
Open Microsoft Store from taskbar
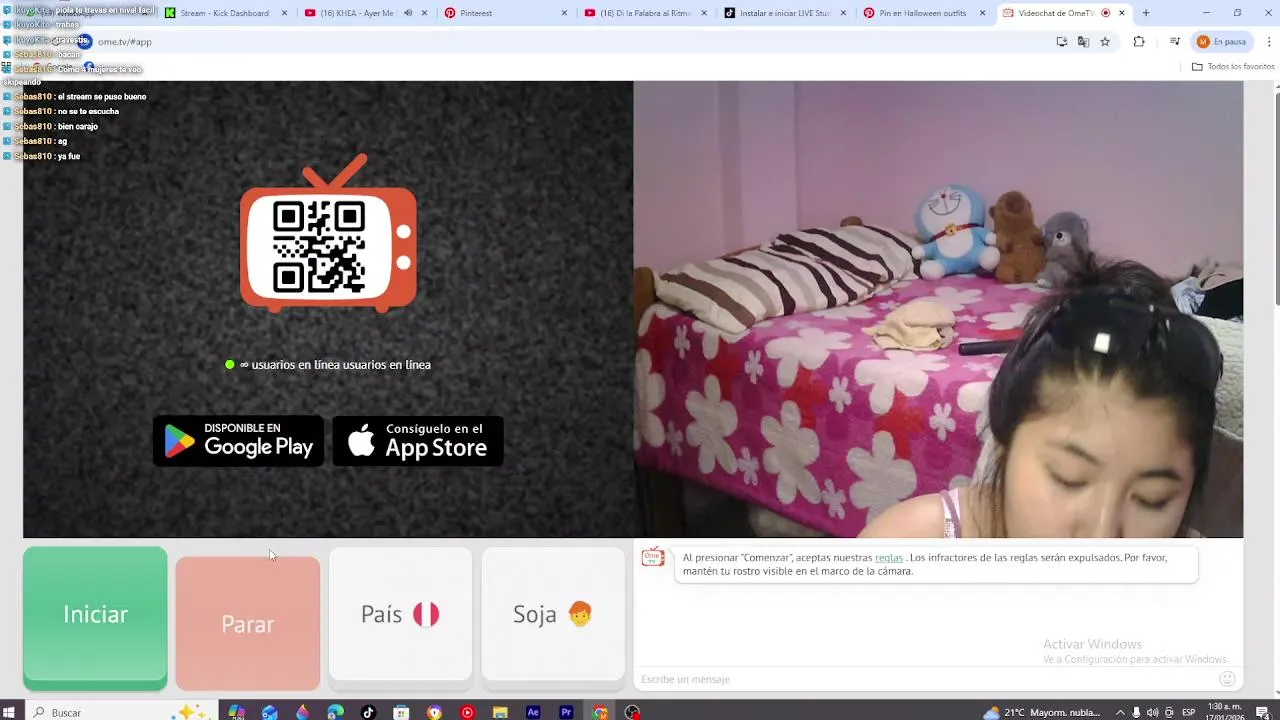pyautogui.click(x=401, y=712)
